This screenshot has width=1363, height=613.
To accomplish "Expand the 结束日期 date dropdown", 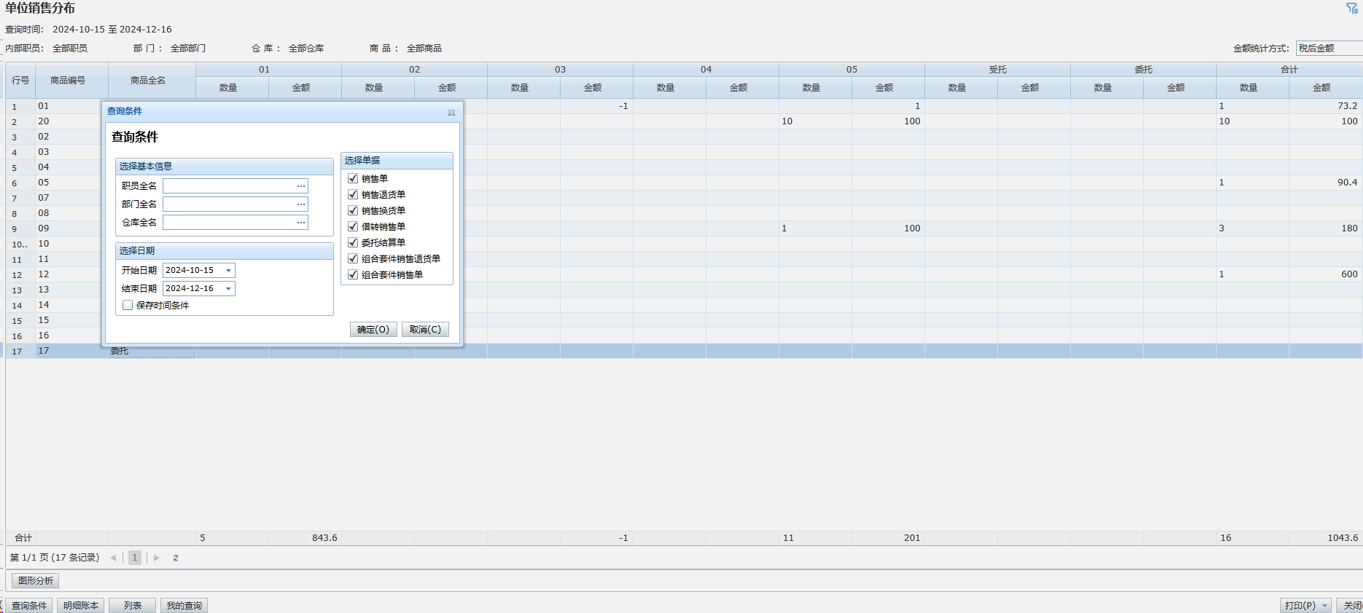I will pyautogui.click(x=228, y=289).
